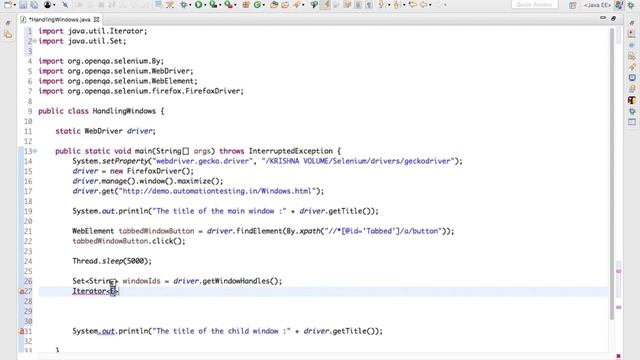Restore the left sidebar view stack
Screen dimensions: 640x360
click(8, 23)
